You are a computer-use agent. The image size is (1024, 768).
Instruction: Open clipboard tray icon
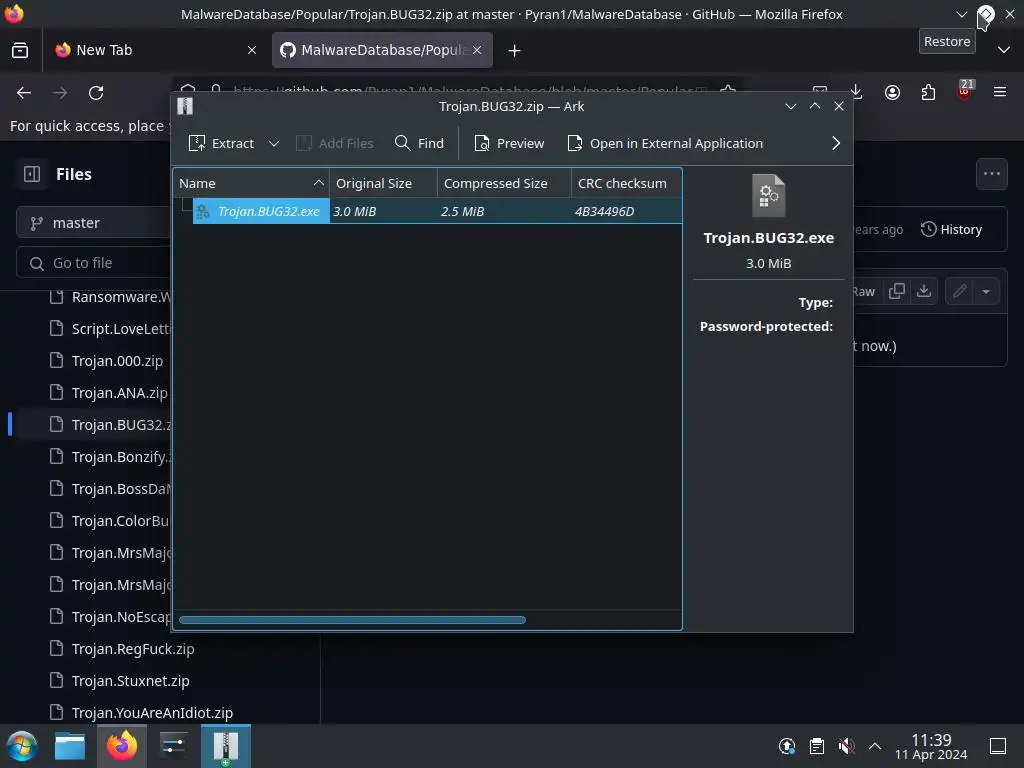click(x=816, y=746)
